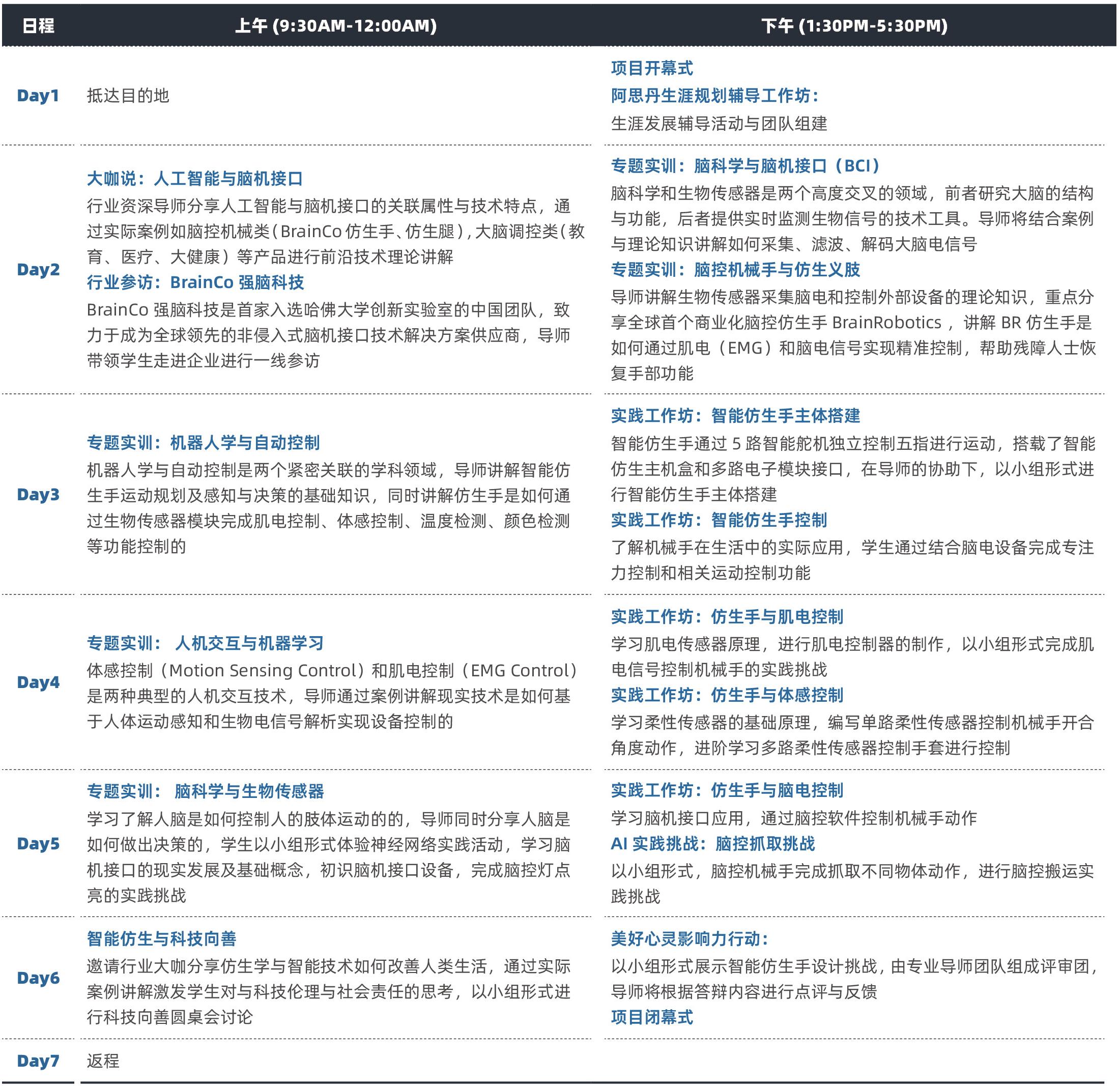
Task: Click 阿思丹生涯规划辅导工作坊 heading
Action: [714, 96]
